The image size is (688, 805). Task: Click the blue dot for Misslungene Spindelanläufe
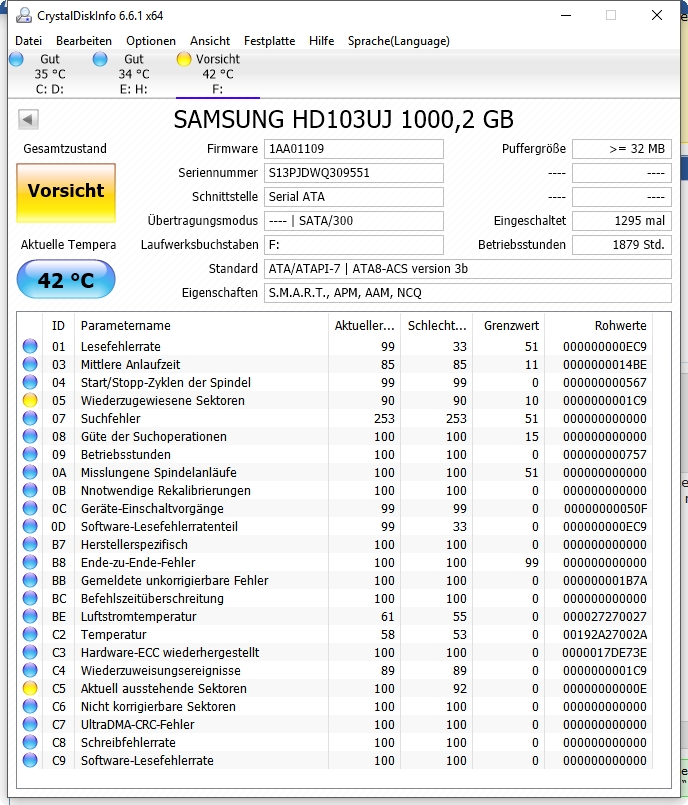pos(30,472)
